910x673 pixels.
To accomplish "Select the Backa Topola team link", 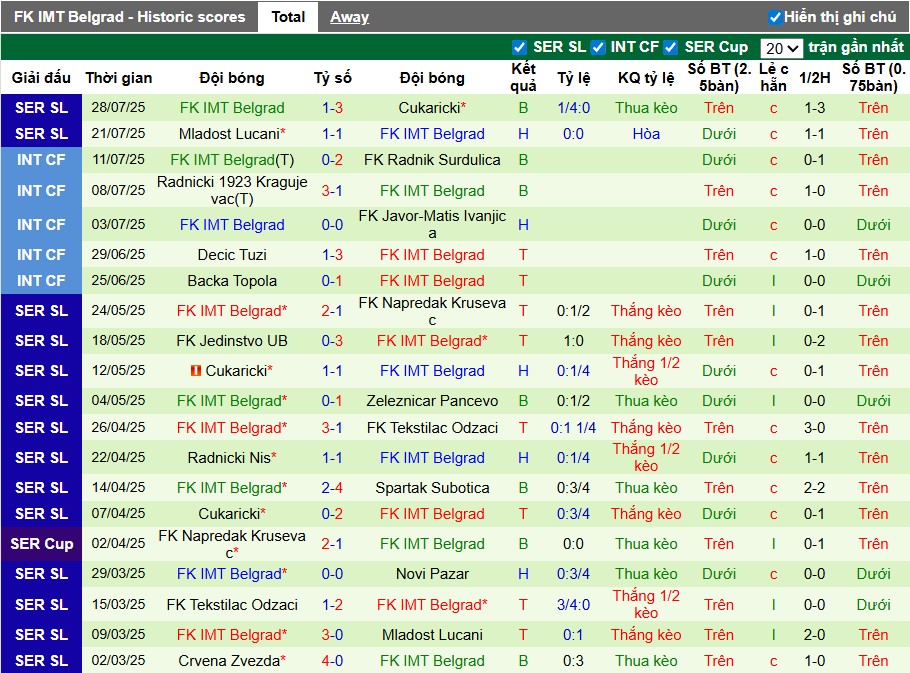I will click(232, 281).
